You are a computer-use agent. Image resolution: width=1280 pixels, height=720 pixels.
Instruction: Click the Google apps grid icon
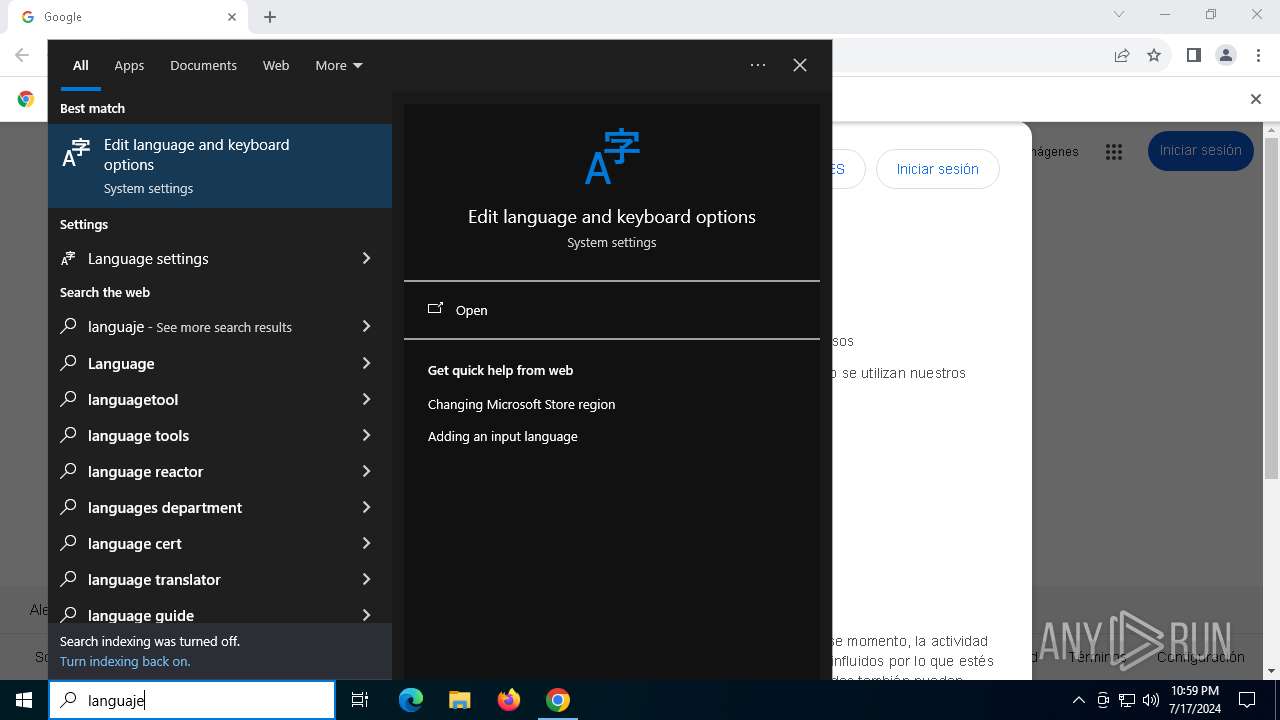(1114, 152)
